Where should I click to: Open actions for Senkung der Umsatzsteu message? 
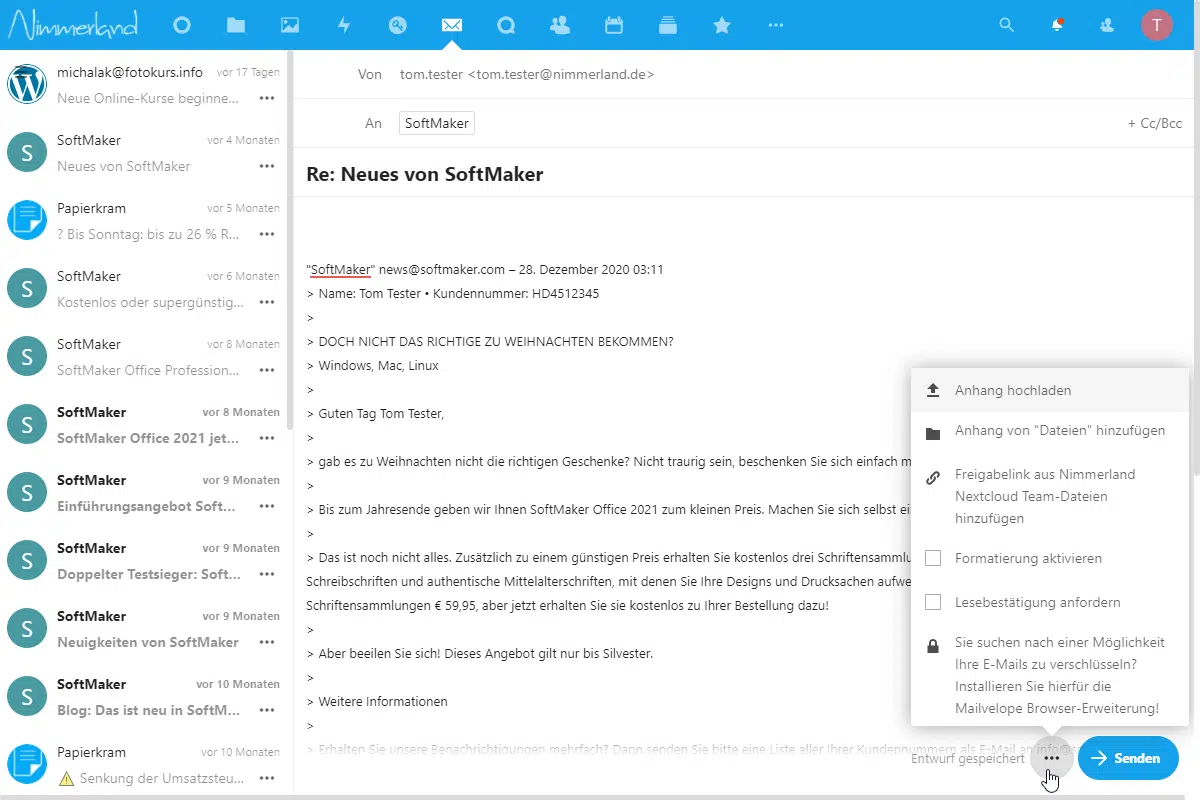(267, 778)
